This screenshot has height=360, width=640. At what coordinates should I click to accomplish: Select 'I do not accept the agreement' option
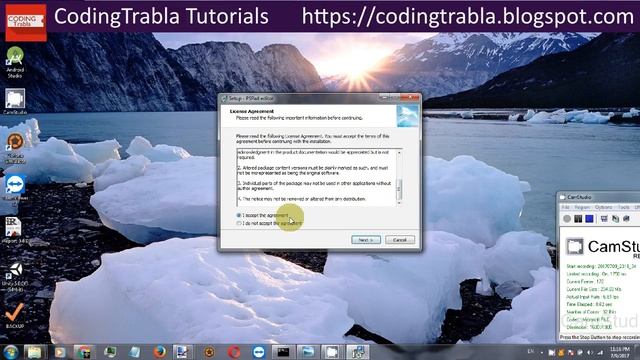point(239,223)
